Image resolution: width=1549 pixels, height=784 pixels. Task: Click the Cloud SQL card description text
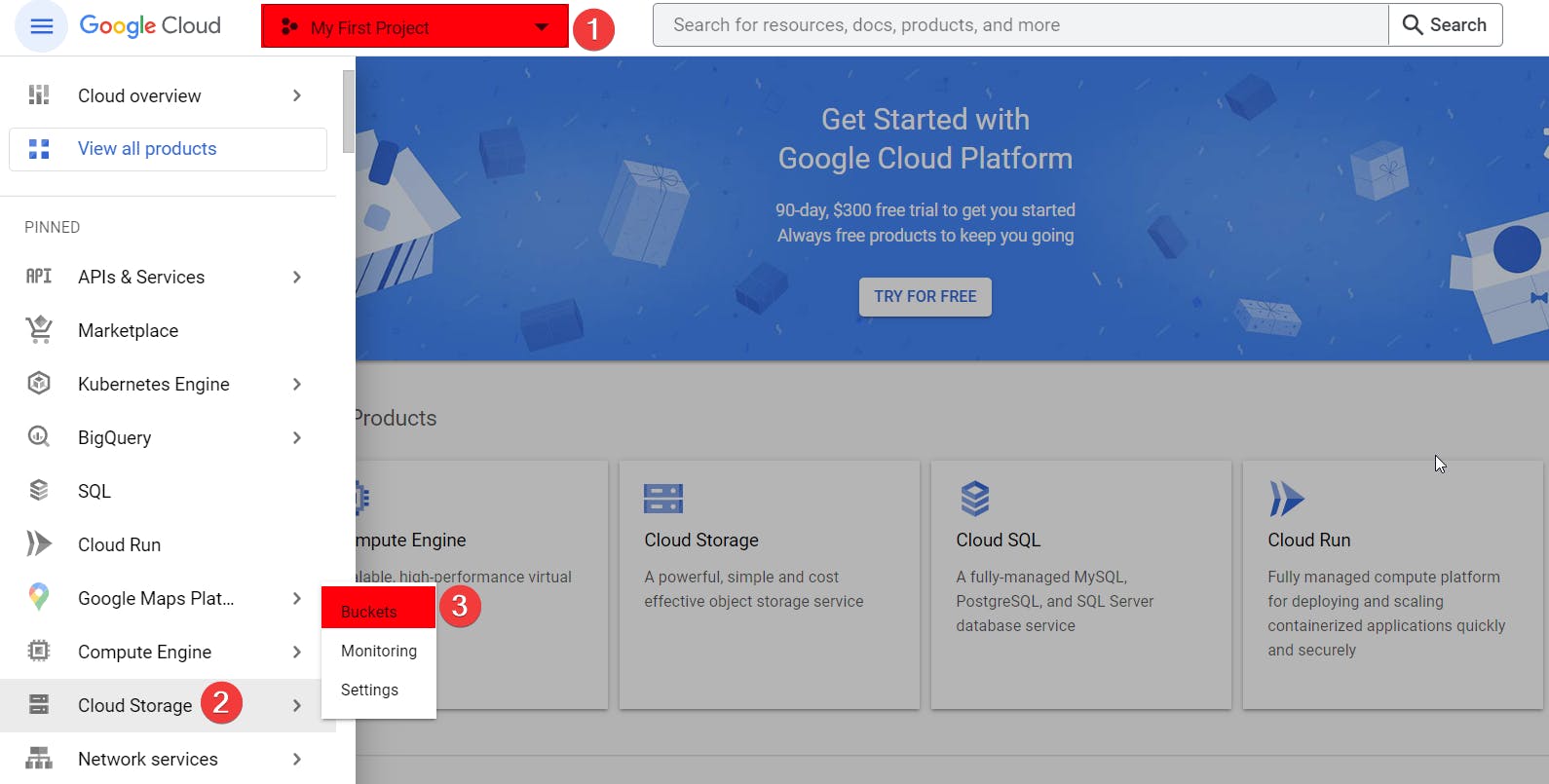pos(1055,601)
